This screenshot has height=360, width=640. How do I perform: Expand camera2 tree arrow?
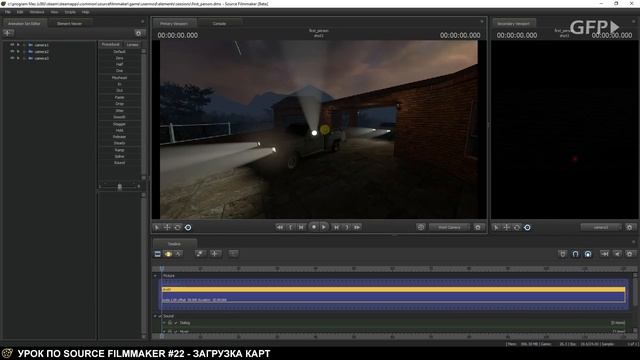18,51
